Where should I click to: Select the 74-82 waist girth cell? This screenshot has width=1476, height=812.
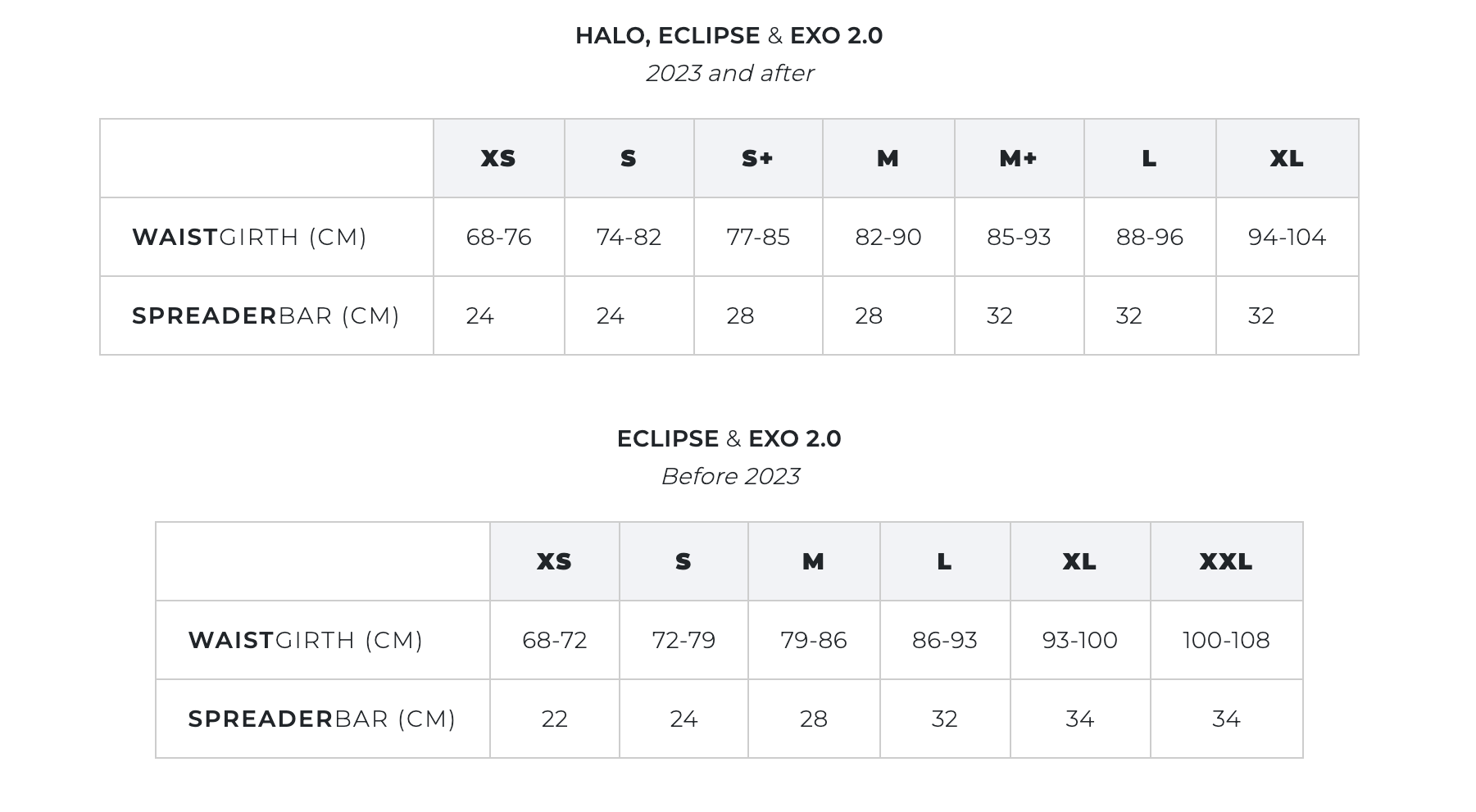[x=629, y=237]
